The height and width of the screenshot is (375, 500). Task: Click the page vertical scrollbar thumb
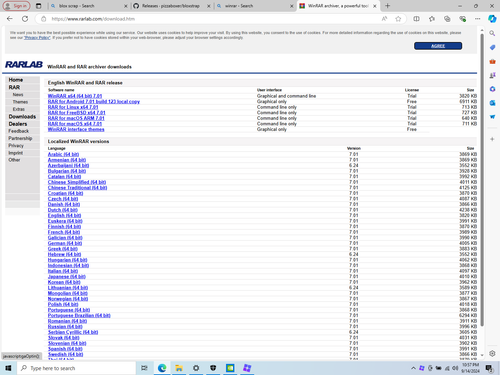point(482,180)
